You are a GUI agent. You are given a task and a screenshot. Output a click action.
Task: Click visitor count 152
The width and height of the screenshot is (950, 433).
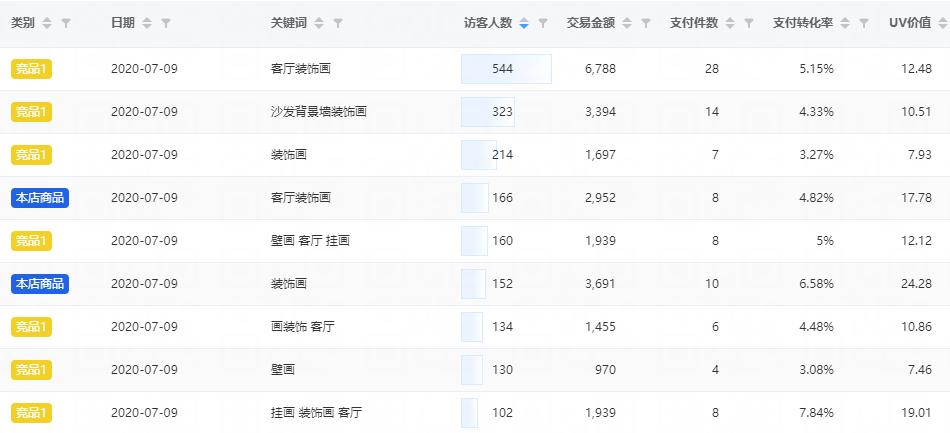502,284
